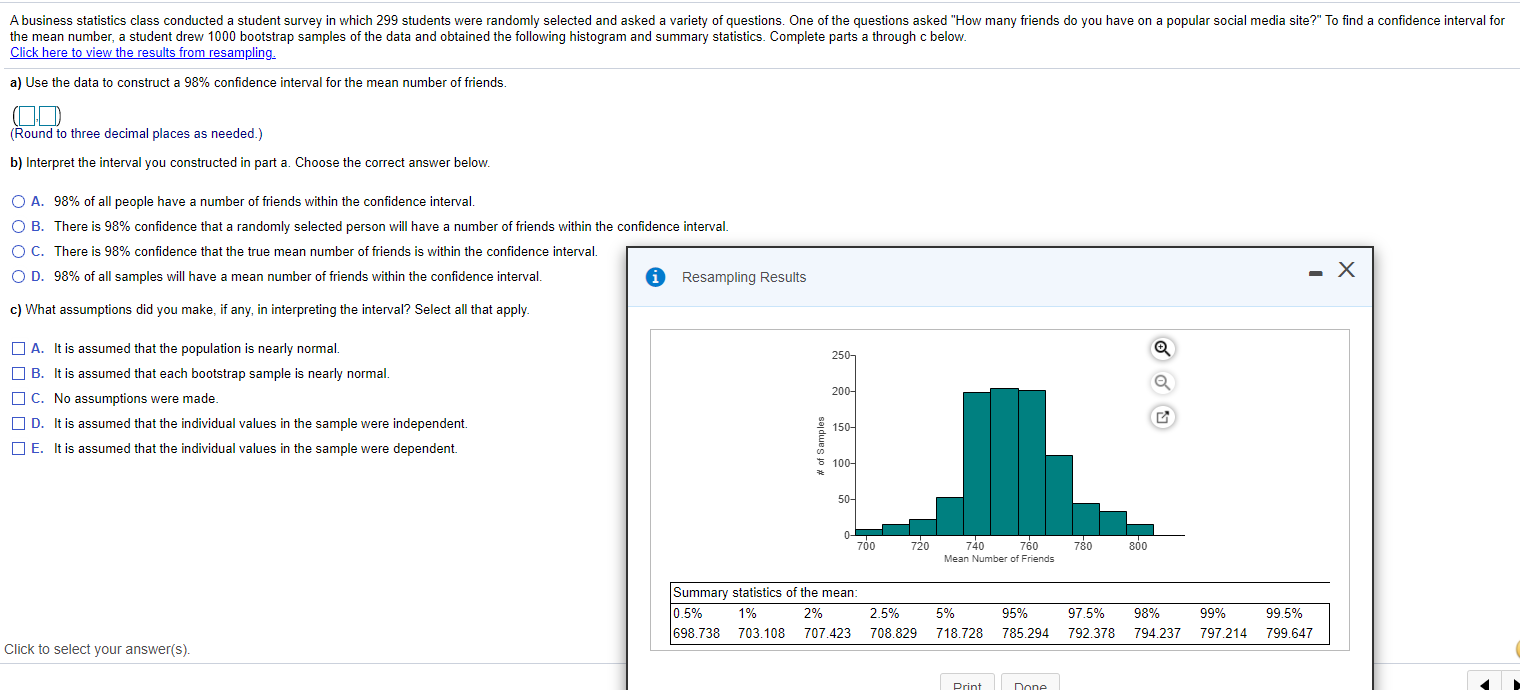Click the upper bound answer box

(50, 116)
